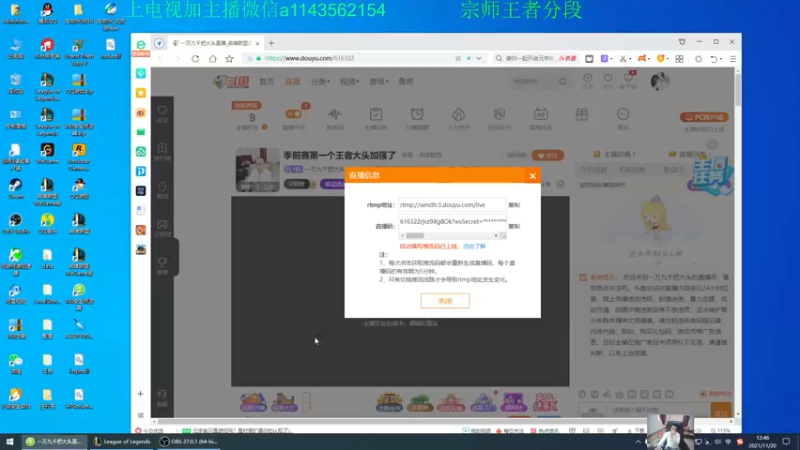The height and width of the screenshot is (450, 800).
Task: Open the 开播提醒 alarm clock icon
Action: pyautogui.click(x=417, y=115)
